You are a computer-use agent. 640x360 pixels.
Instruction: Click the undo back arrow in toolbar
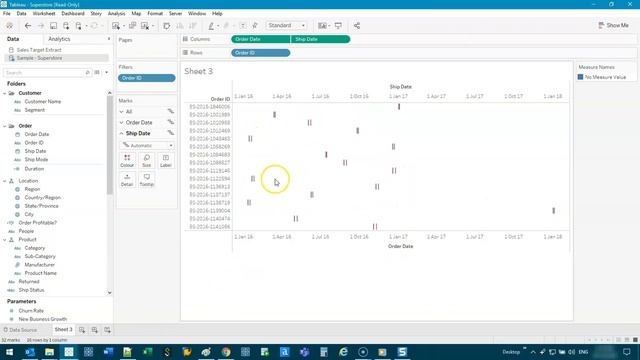pyautogui.click(x=28, y=26)
